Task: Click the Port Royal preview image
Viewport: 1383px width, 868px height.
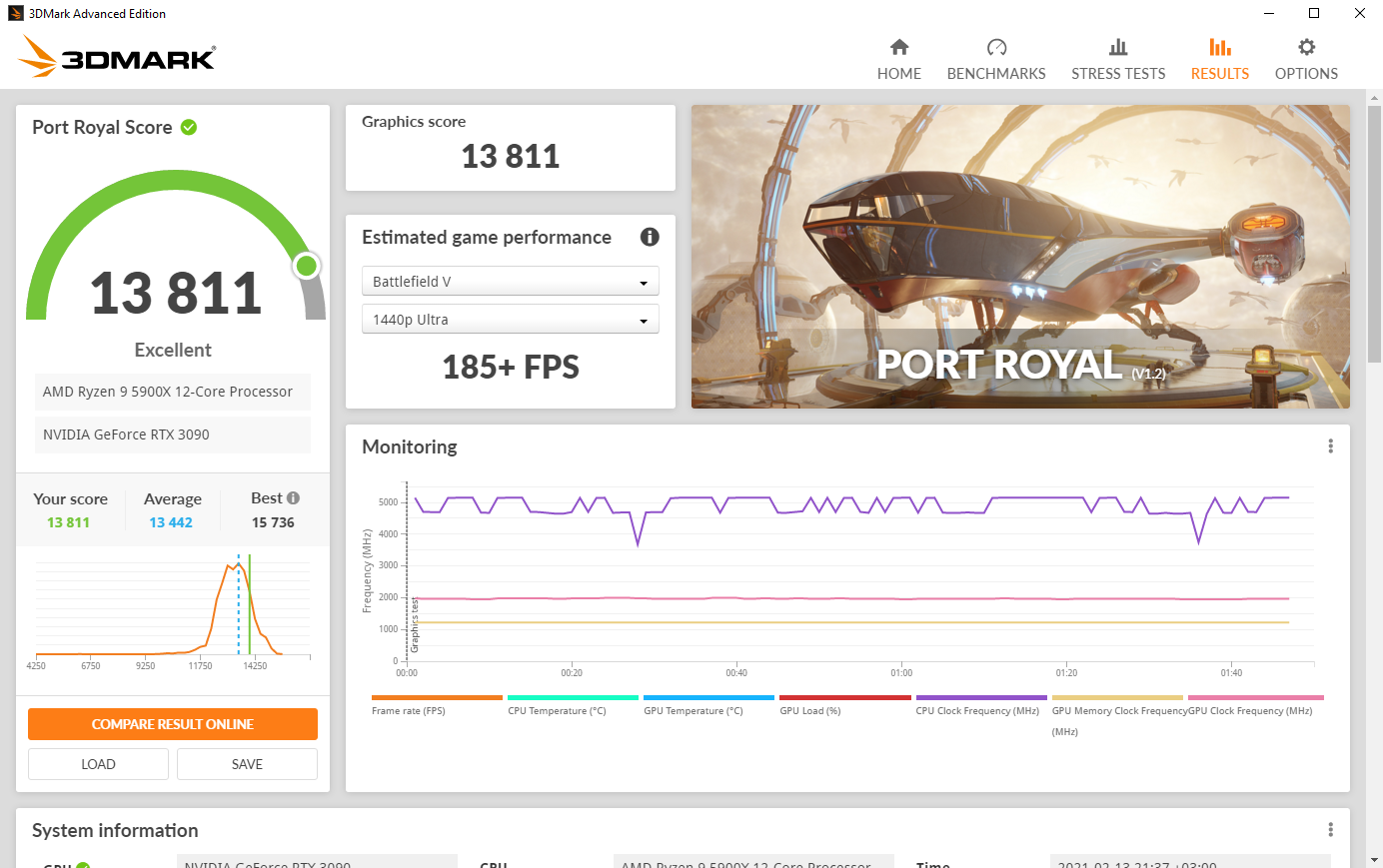Action: click(1020, 257)
